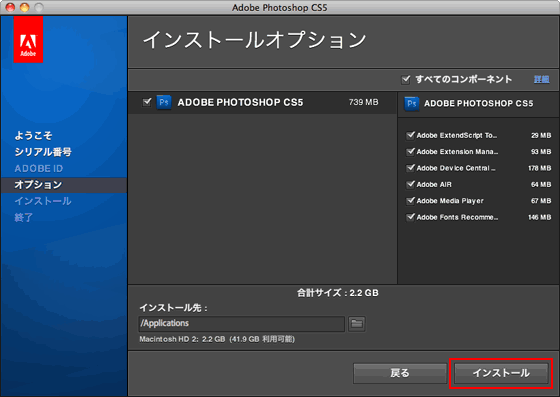This screenshot has height=397, width=560.
Task: Click the Ps icon in right panel header
Action: [411, 104]
